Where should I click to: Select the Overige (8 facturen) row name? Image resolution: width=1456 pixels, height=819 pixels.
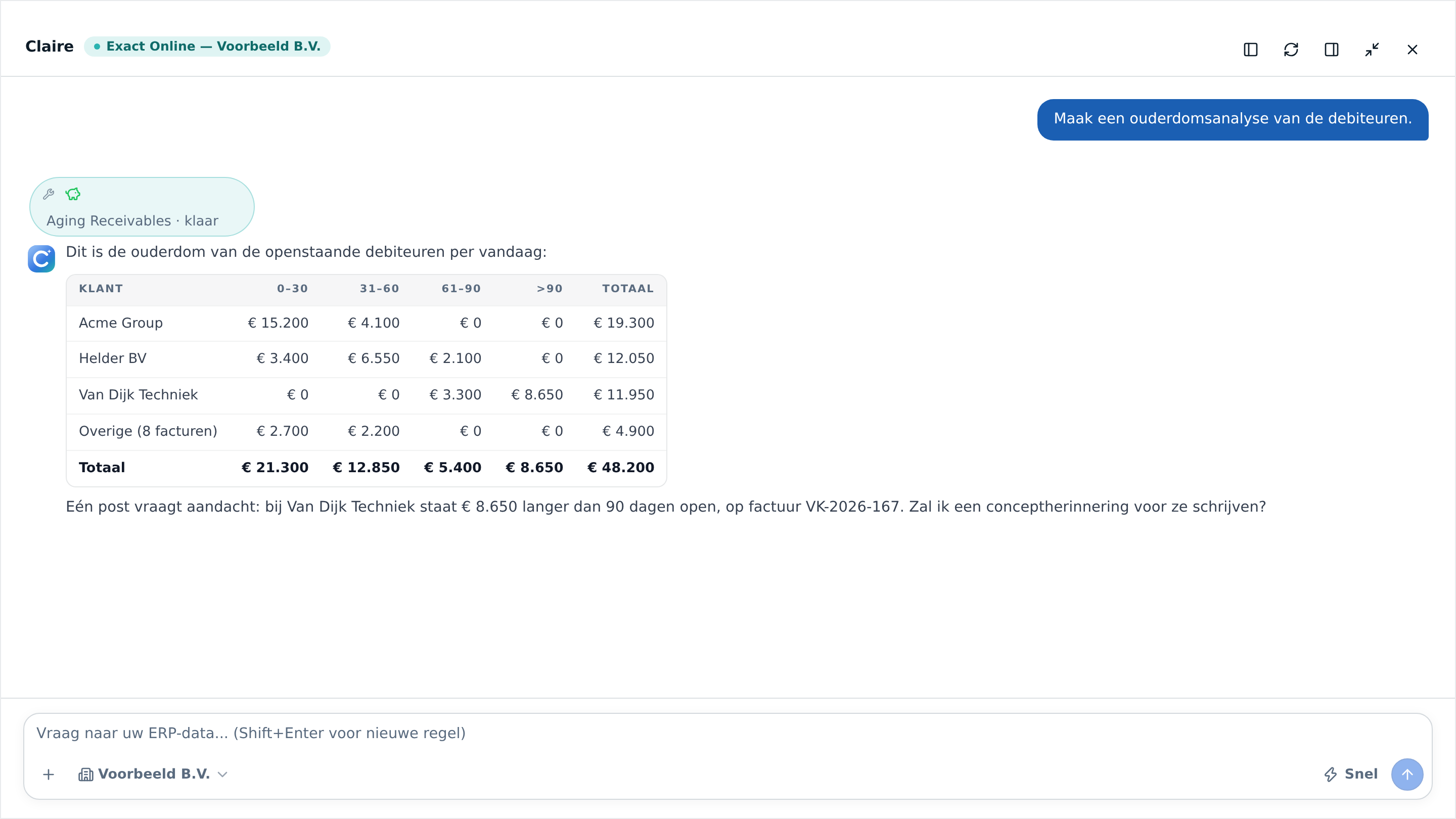pos(148,432)
